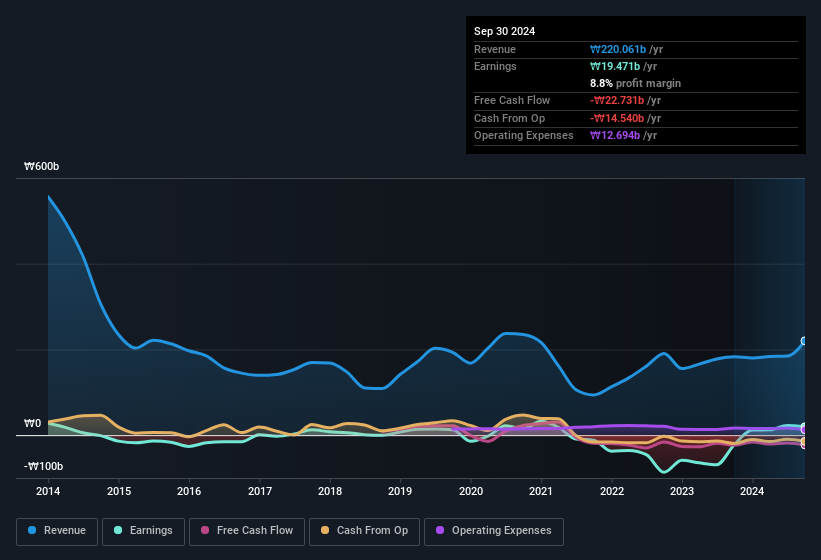Toggle the Earnings series in legend
821x560 pixels.
pyautogui.click(x=143, y=530)
